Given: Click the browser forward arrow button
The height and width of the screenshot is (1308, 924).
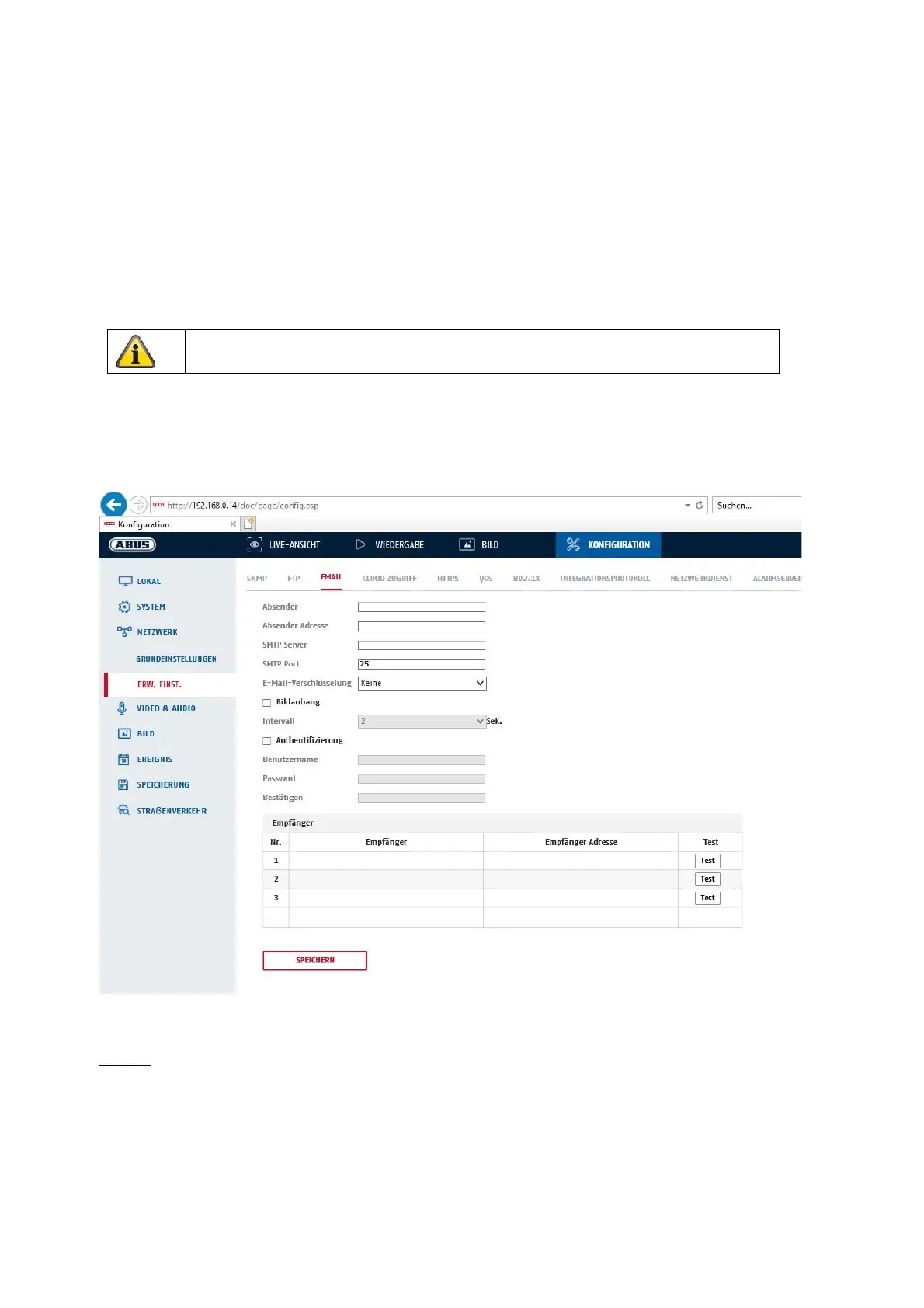Looking at the screenshot, I should pyautogui.click(x=138, y=505).
